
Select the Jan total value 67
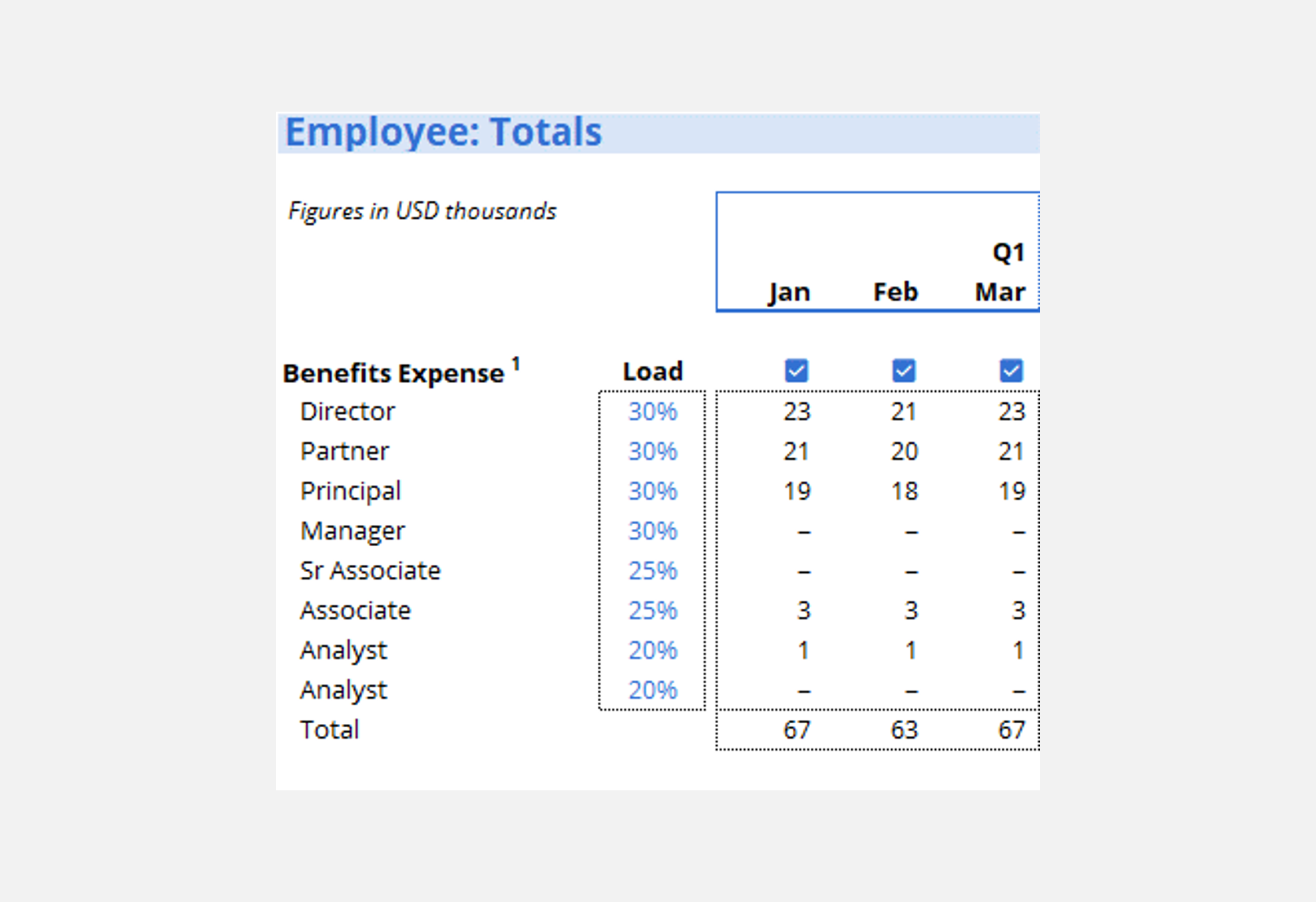click(x=796, y=730)
